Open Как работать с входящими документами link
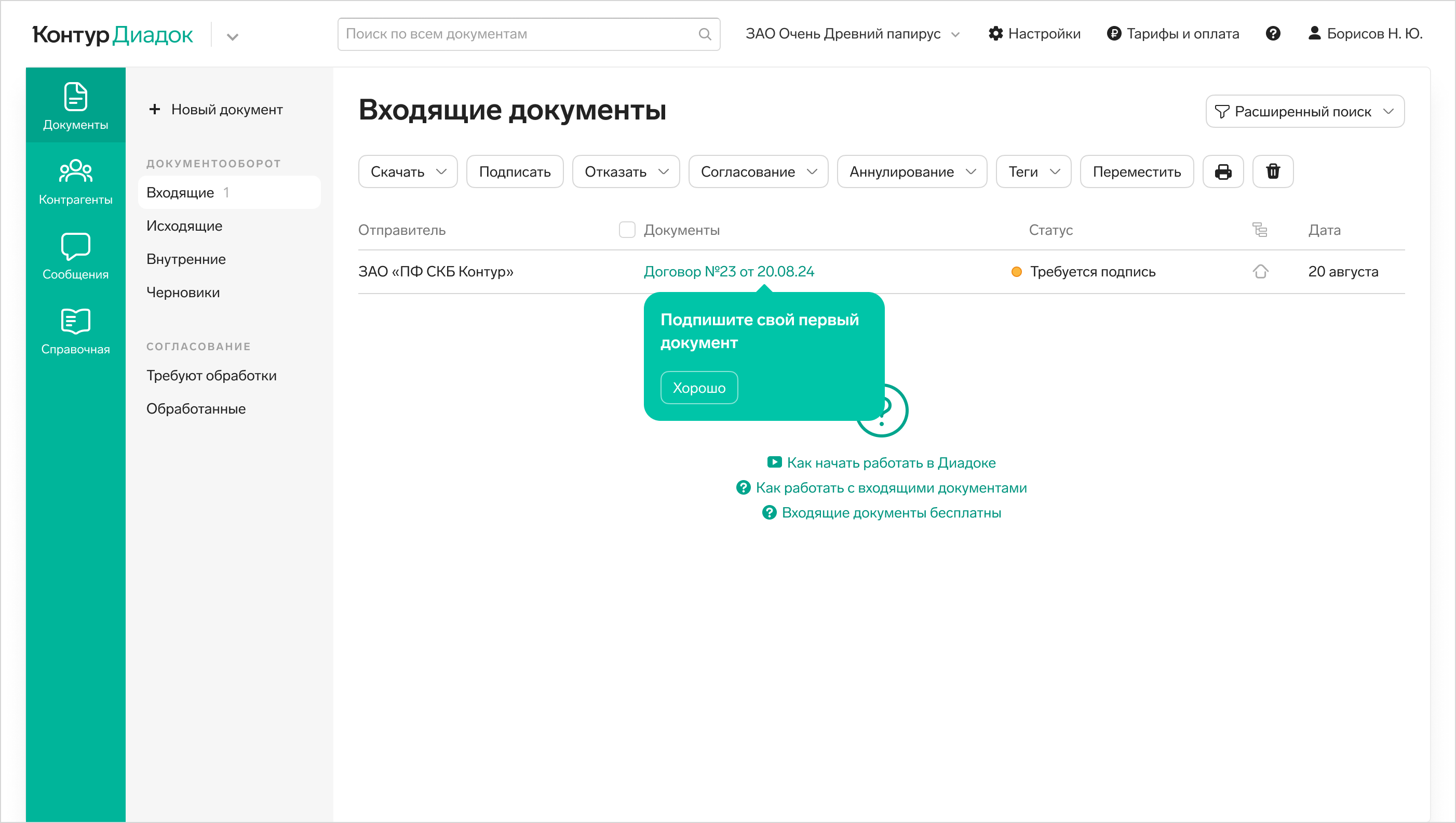The width and height of the screenshot is (1456, 823). 881,487
